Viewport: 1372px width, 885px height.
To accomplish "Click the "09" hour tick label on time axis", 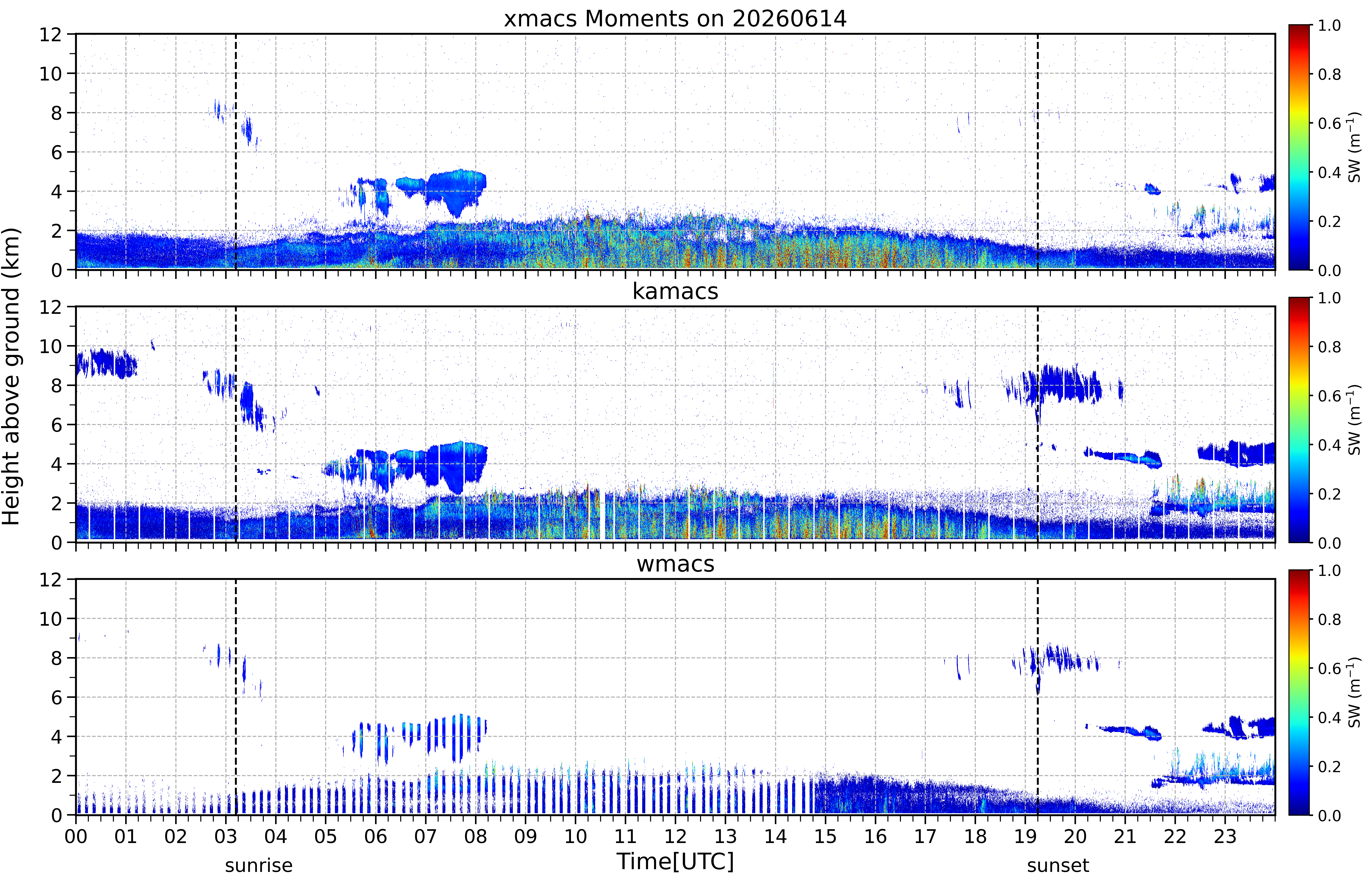I will tap(526, 837).
